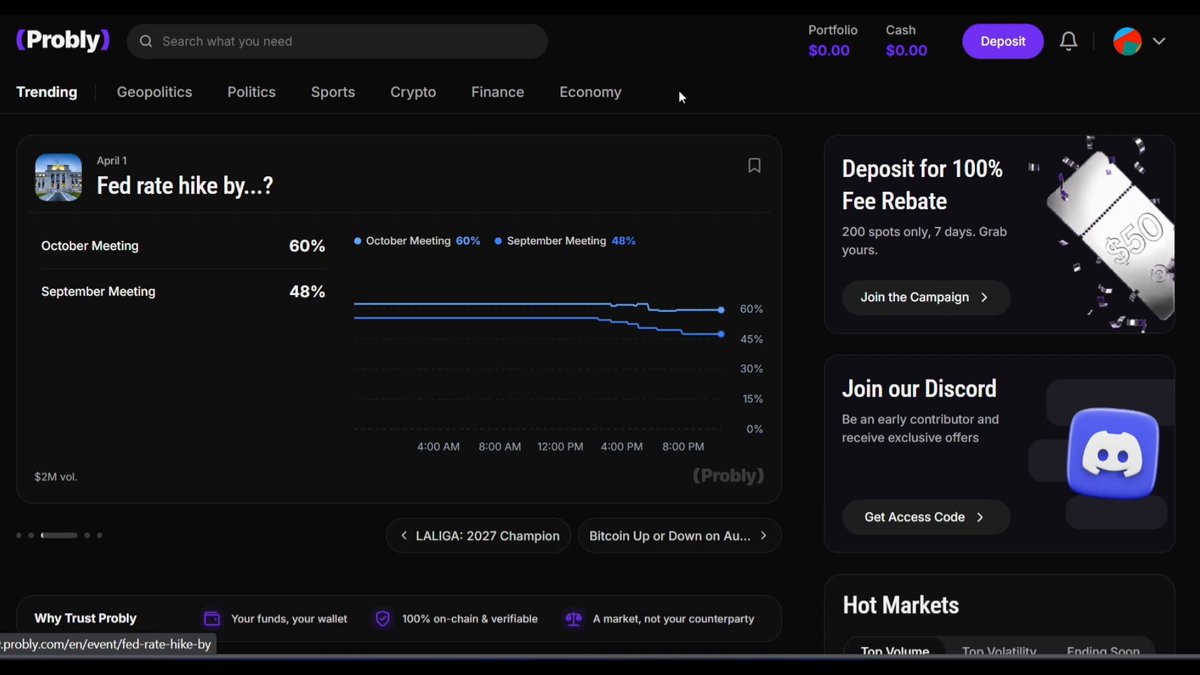Go to next market Bitcoin Up or Down
The height and width of the screenshot is (675, 1200).
(679, 536)
